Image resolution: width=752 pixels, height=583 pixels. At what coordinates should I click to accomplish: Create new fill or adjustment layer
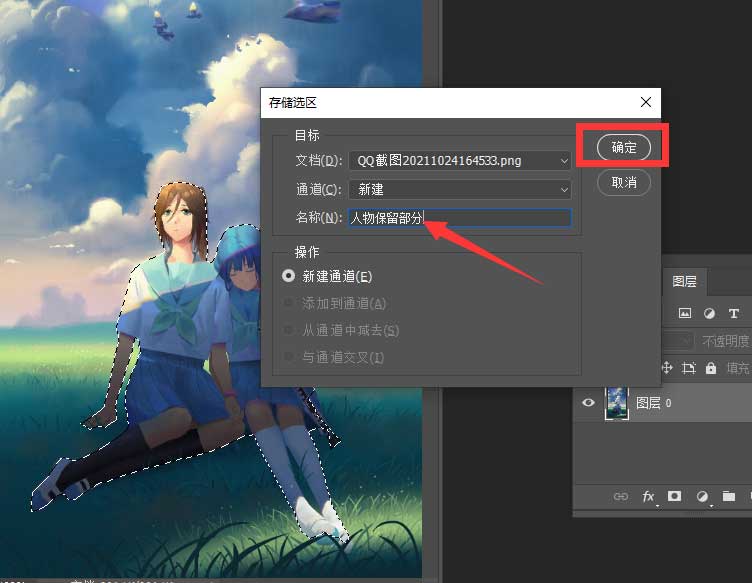[702, 496]
